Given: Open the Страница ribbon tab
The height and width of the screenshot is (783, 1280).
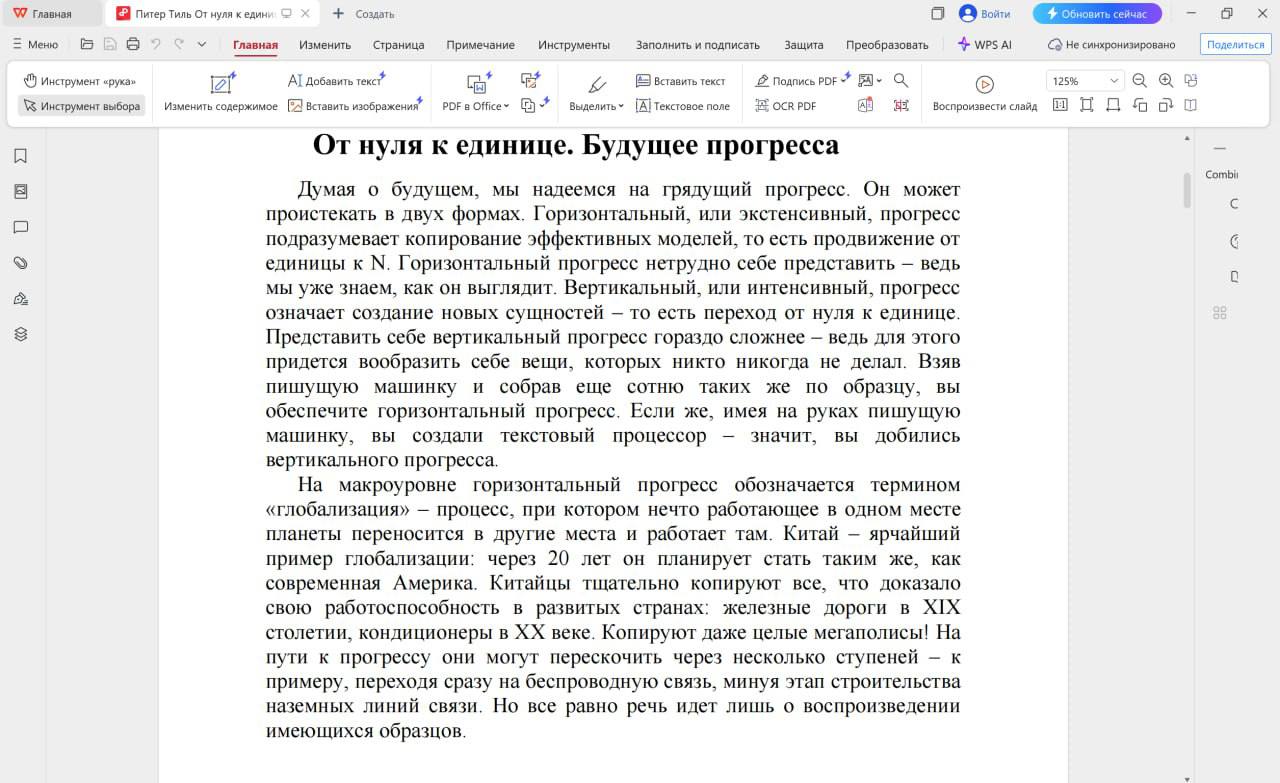Looking at the screenshot, I should [x=399, y=44].
